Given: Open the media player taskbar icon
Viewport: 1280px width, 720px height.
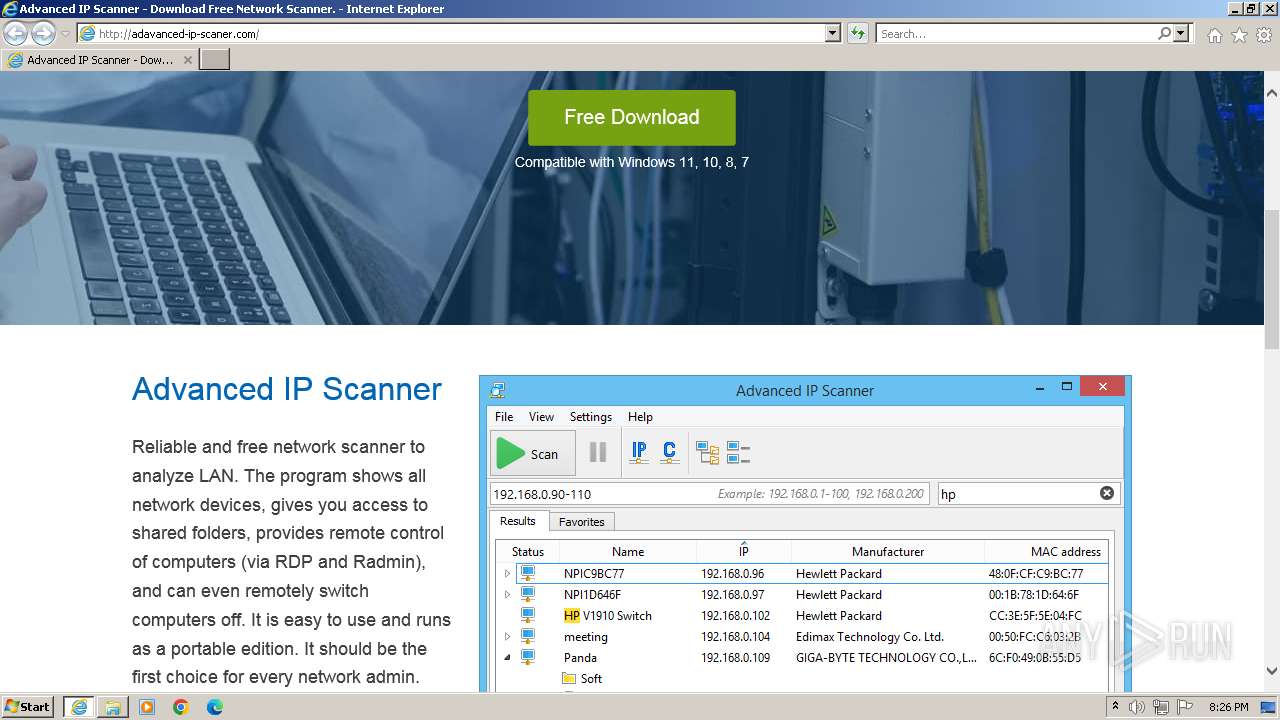Looking at the screenshot, I should [x=147, y=707].
